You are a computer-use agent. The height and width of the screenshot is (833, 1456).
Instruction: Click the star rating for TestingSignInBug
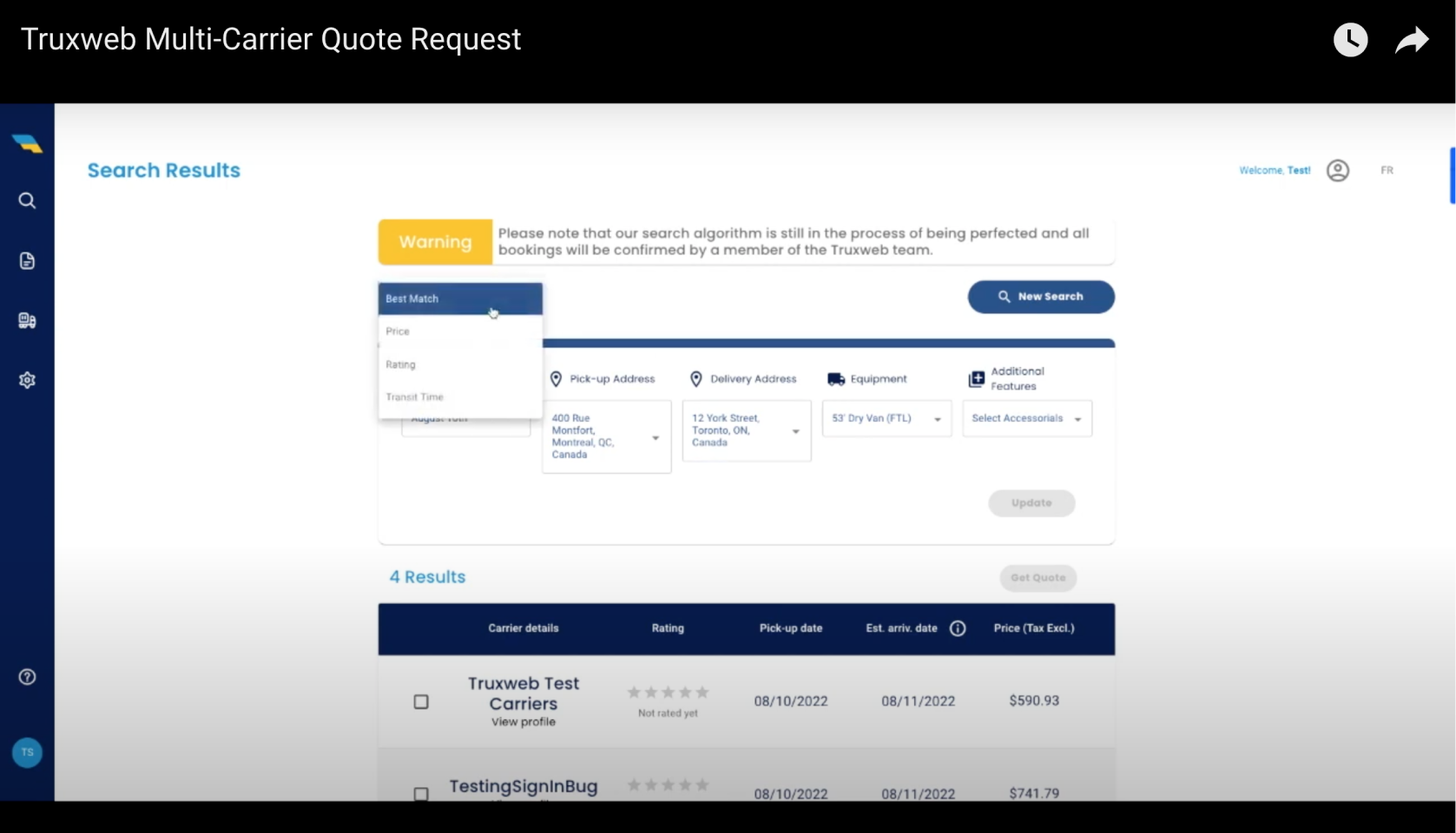coord(668,785)
